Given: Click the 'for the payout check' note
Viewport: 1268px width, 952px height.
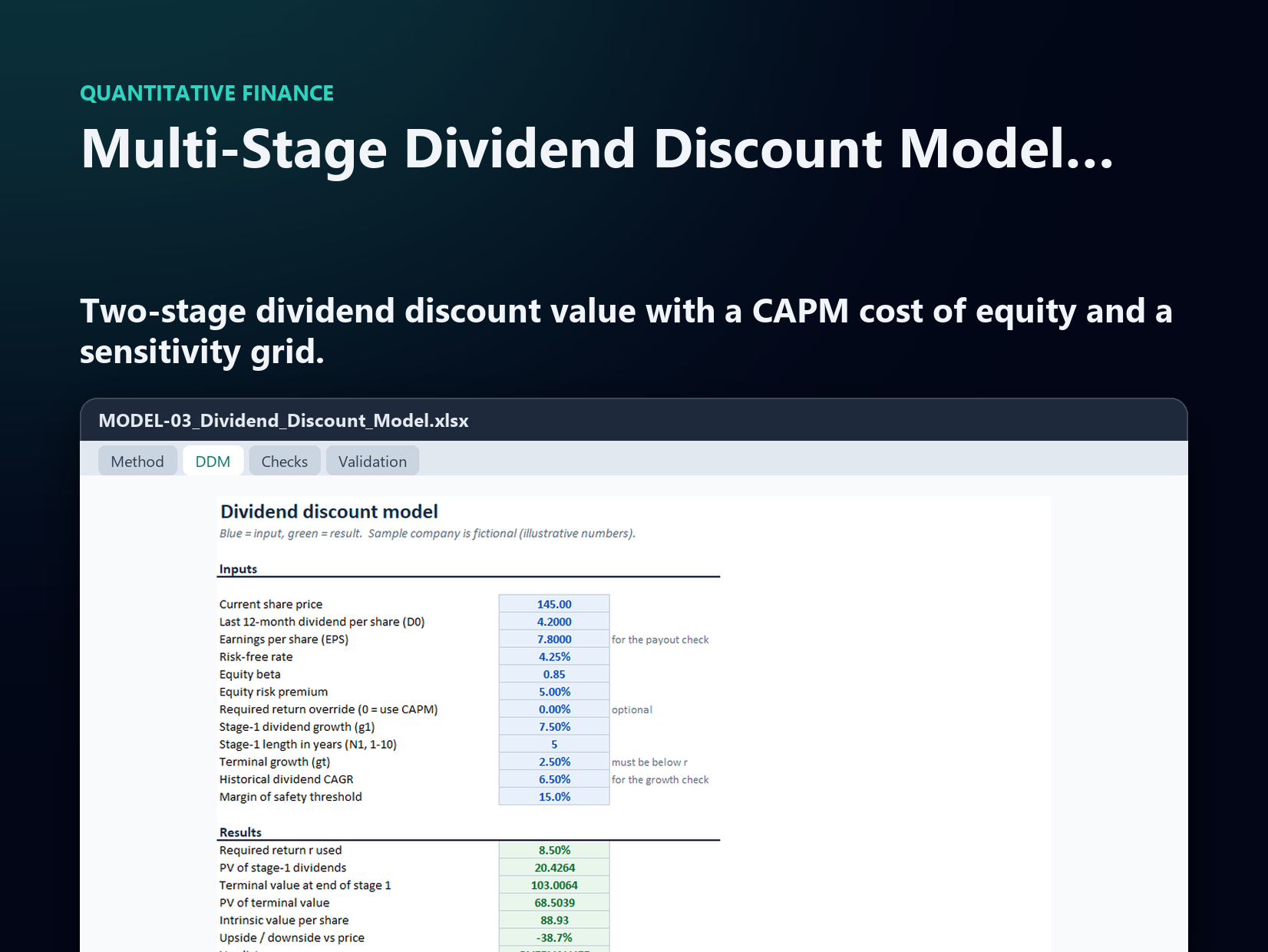Looking at the screenshot, I should tap(660, 640).
